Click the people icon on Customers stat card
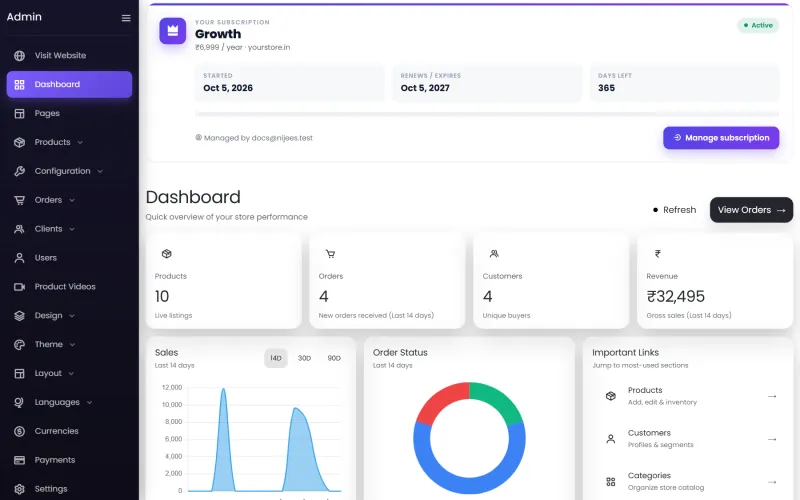 pyautogui.click(x=494, y=254)
